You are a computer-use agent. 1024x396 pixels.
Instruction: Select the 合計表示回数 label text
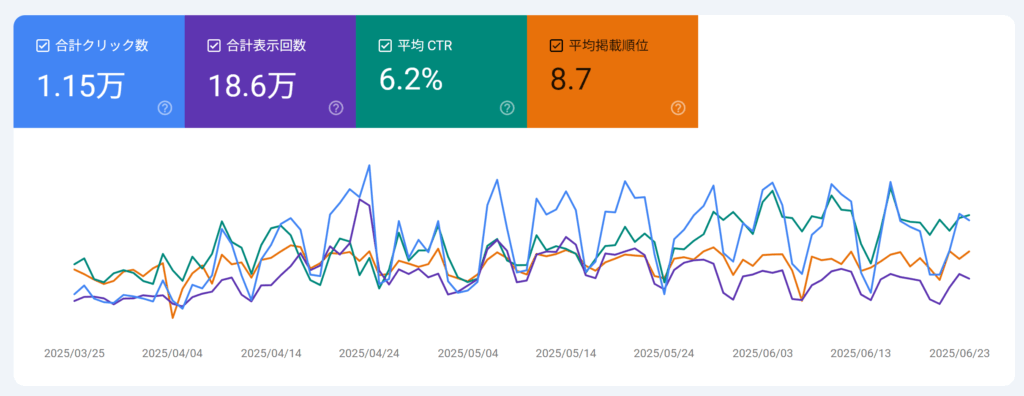point(266,46)
